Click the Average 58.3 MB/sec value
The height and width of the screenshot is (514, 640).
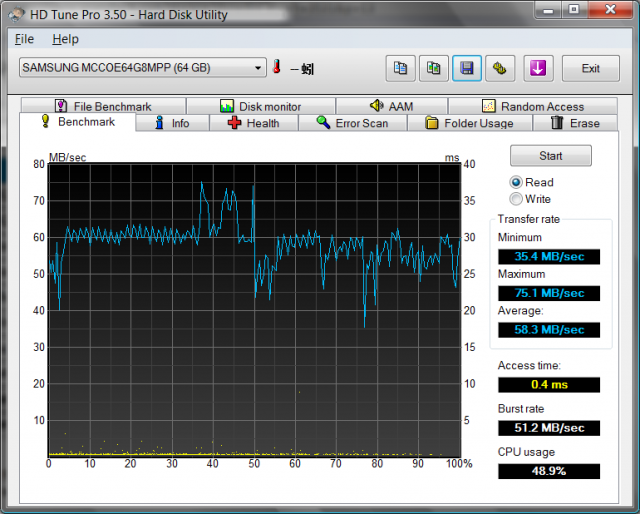pos(549,329)
